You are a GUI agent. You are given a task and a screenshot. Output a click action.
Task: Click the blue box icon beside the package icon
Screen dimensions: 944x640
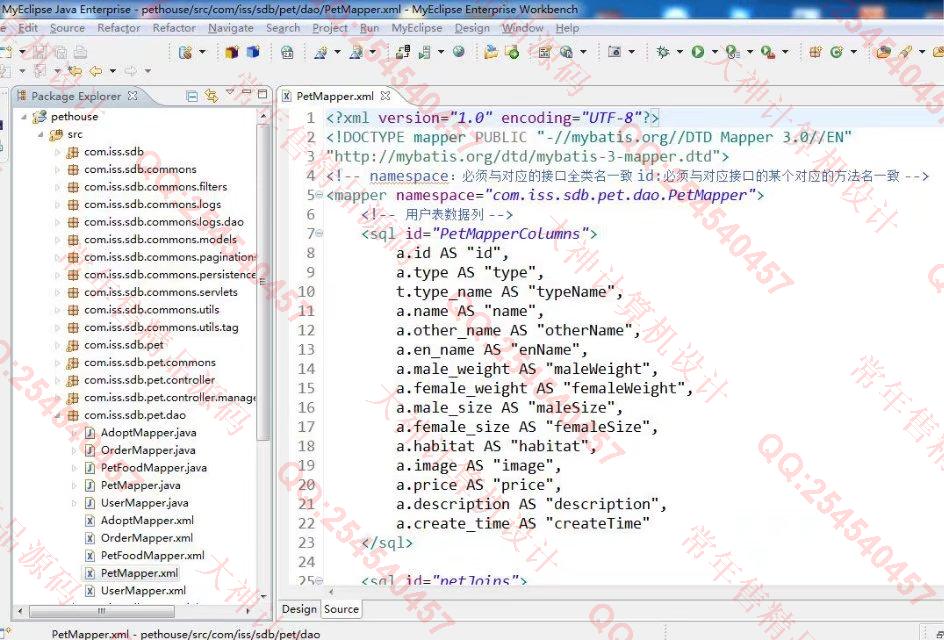(x=253, y=52)
